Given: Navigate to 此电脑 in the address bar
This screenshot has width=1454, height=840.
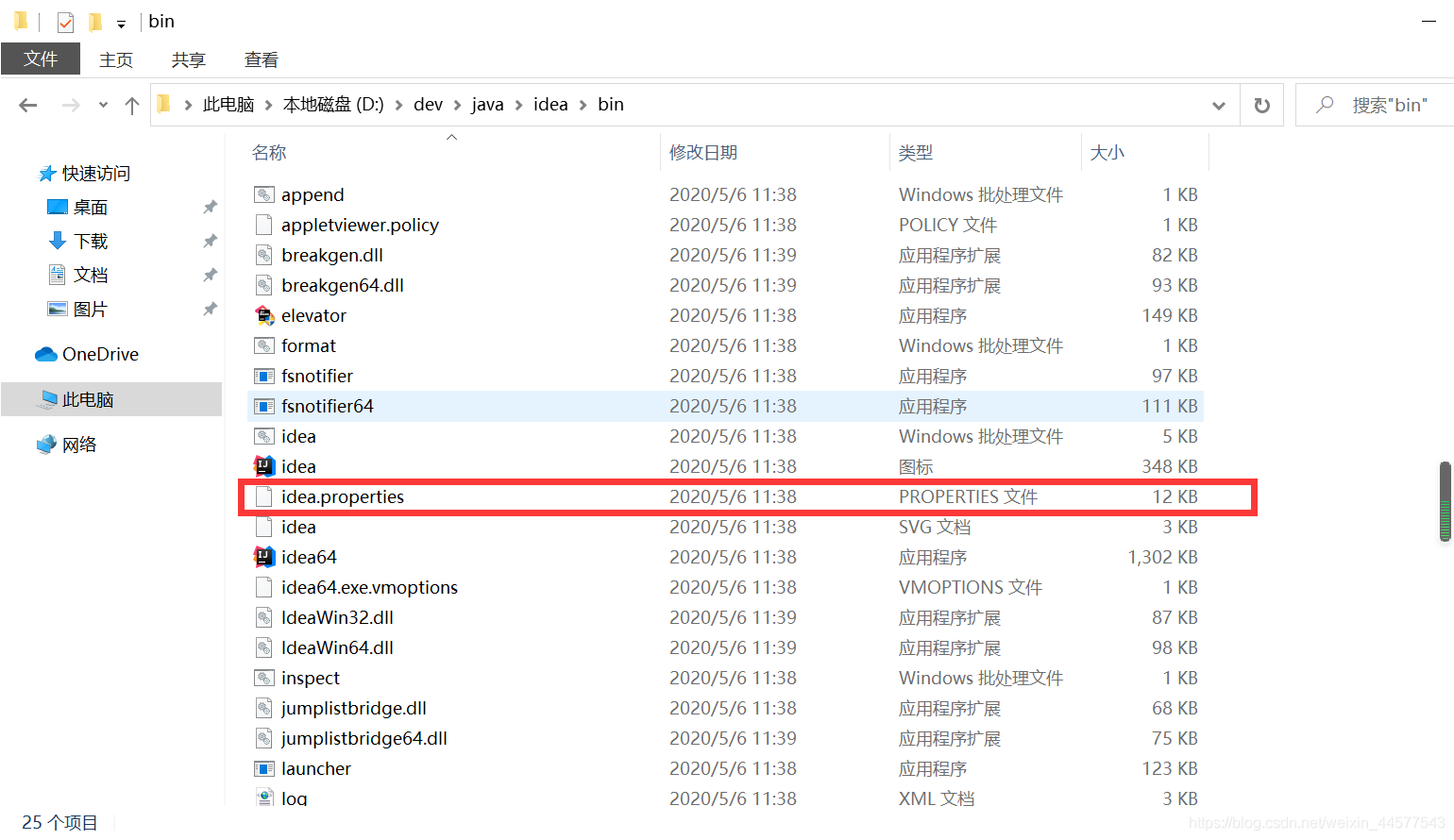Looking at the screenshot, I should tap(228, 105).
